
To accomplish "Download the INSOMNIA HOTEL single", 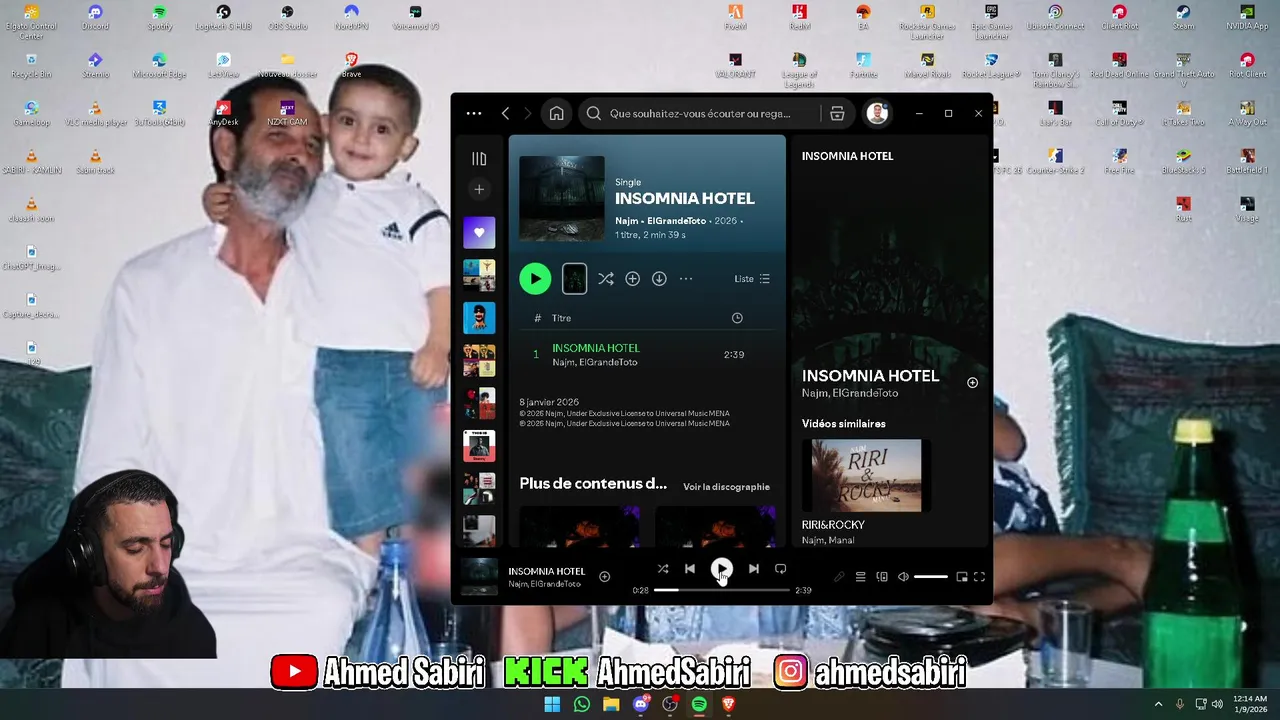I will pyautogui.click(x=659, y=279).
